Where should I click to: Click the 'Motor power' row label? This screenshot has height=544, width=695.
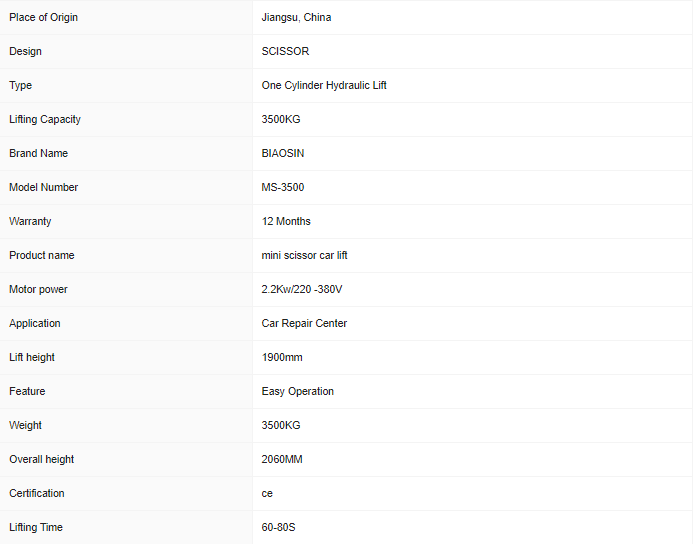39,290
